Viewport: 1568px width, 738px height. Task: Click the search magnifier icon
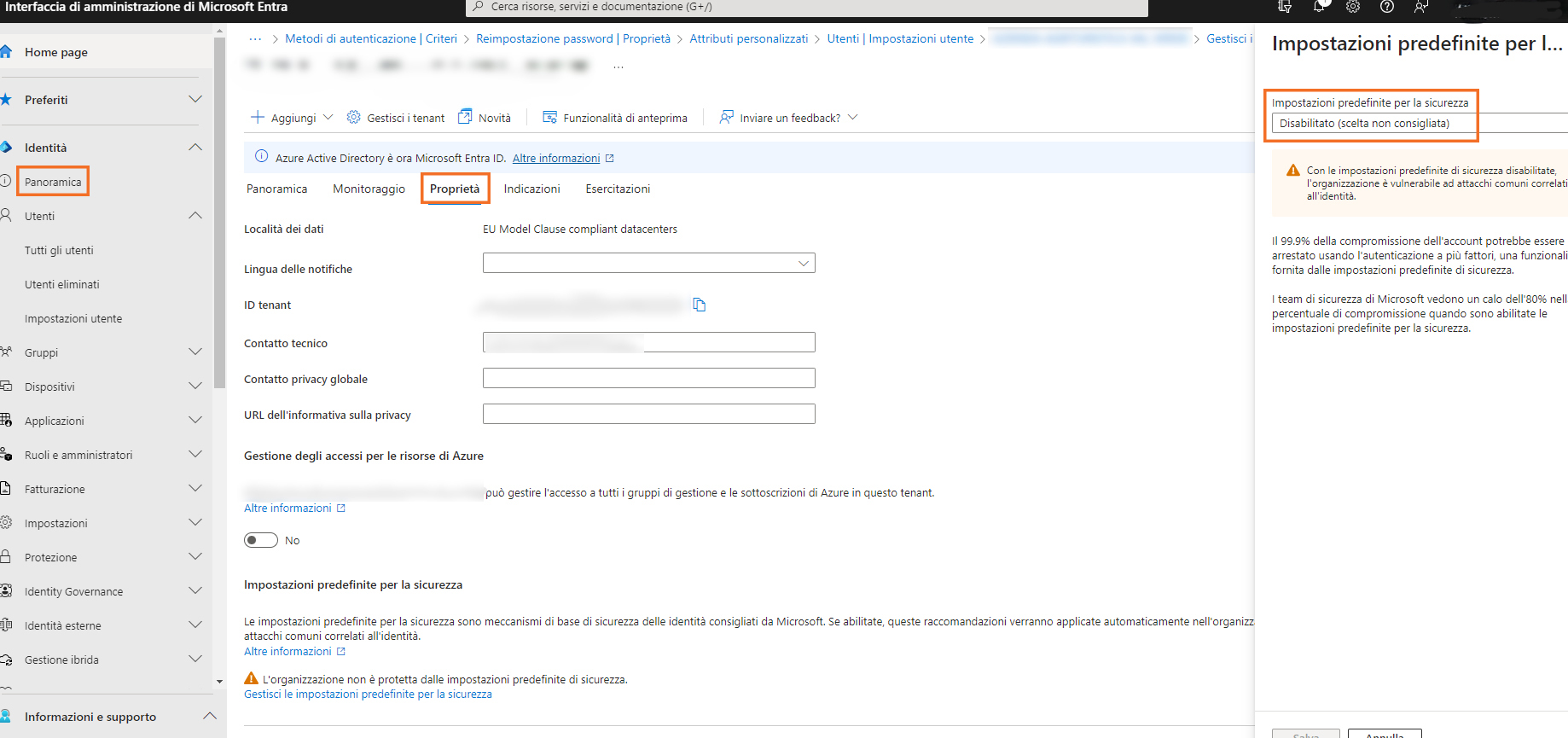point(479,7)
